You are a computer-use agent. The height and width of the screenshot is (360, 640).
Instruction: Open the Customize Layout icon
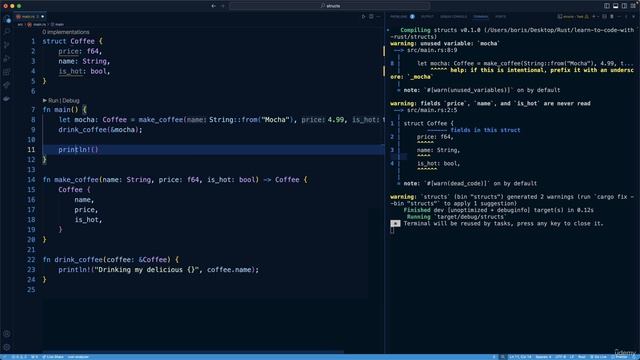pos(633,6)
